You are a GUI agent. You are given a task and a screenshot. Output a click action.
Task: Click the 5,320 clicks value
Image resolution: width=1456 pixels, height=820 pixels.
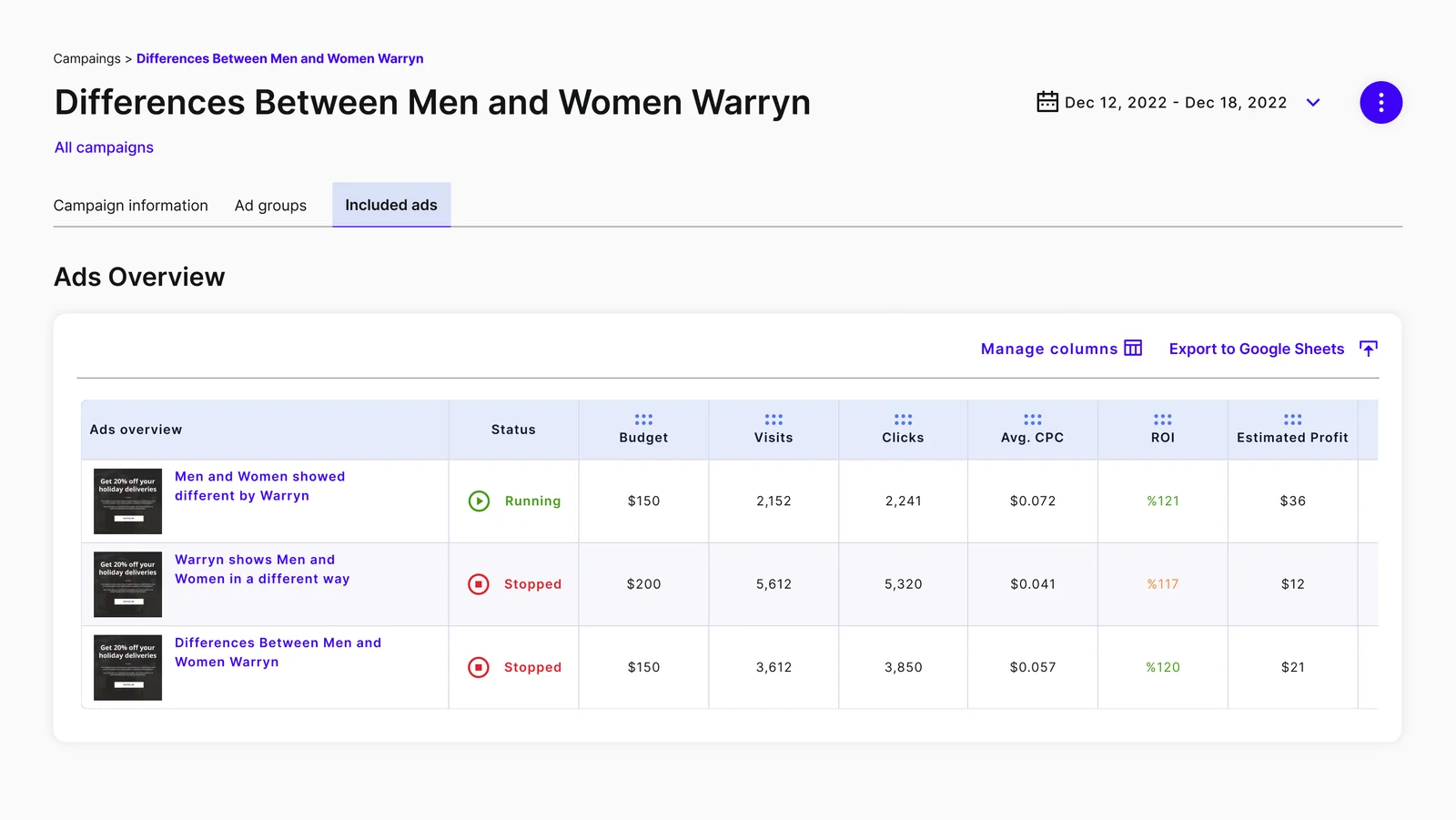tap(904, 584)
